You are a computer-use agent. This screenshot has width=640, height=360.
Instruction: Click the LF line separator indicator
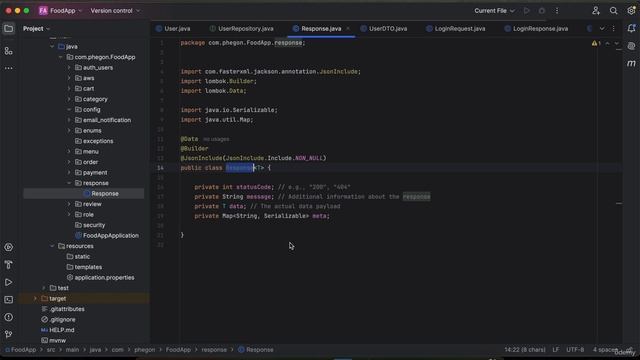coord(556,350)
